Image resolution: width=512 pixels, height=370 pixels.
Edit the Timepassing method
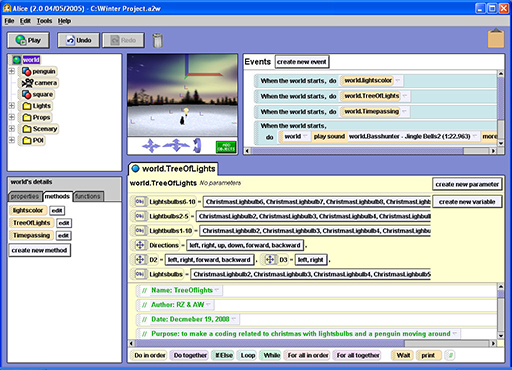[x=63, y=236]
